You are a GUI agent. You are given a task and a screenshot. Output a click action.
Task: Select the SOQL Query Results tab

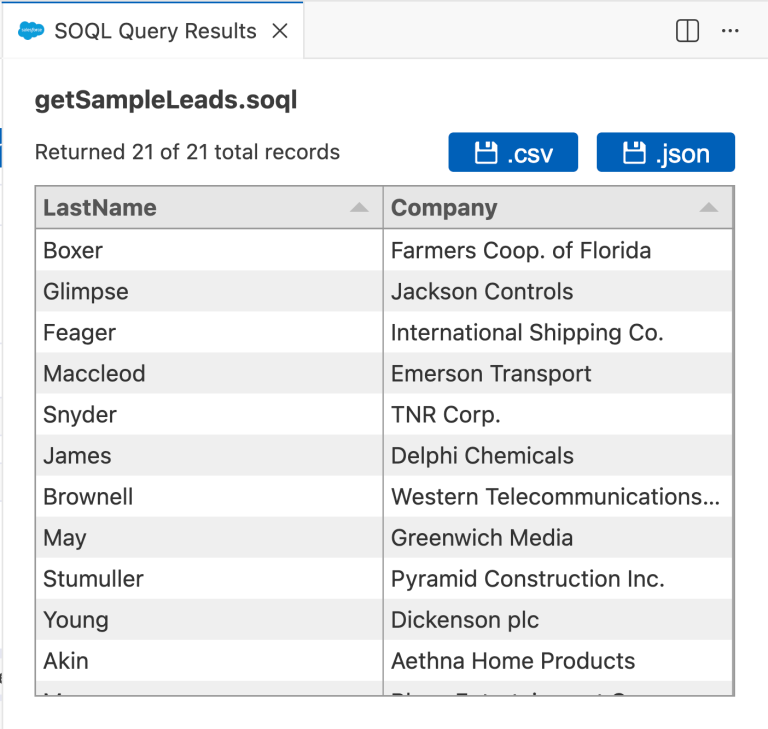coord(153,30)
